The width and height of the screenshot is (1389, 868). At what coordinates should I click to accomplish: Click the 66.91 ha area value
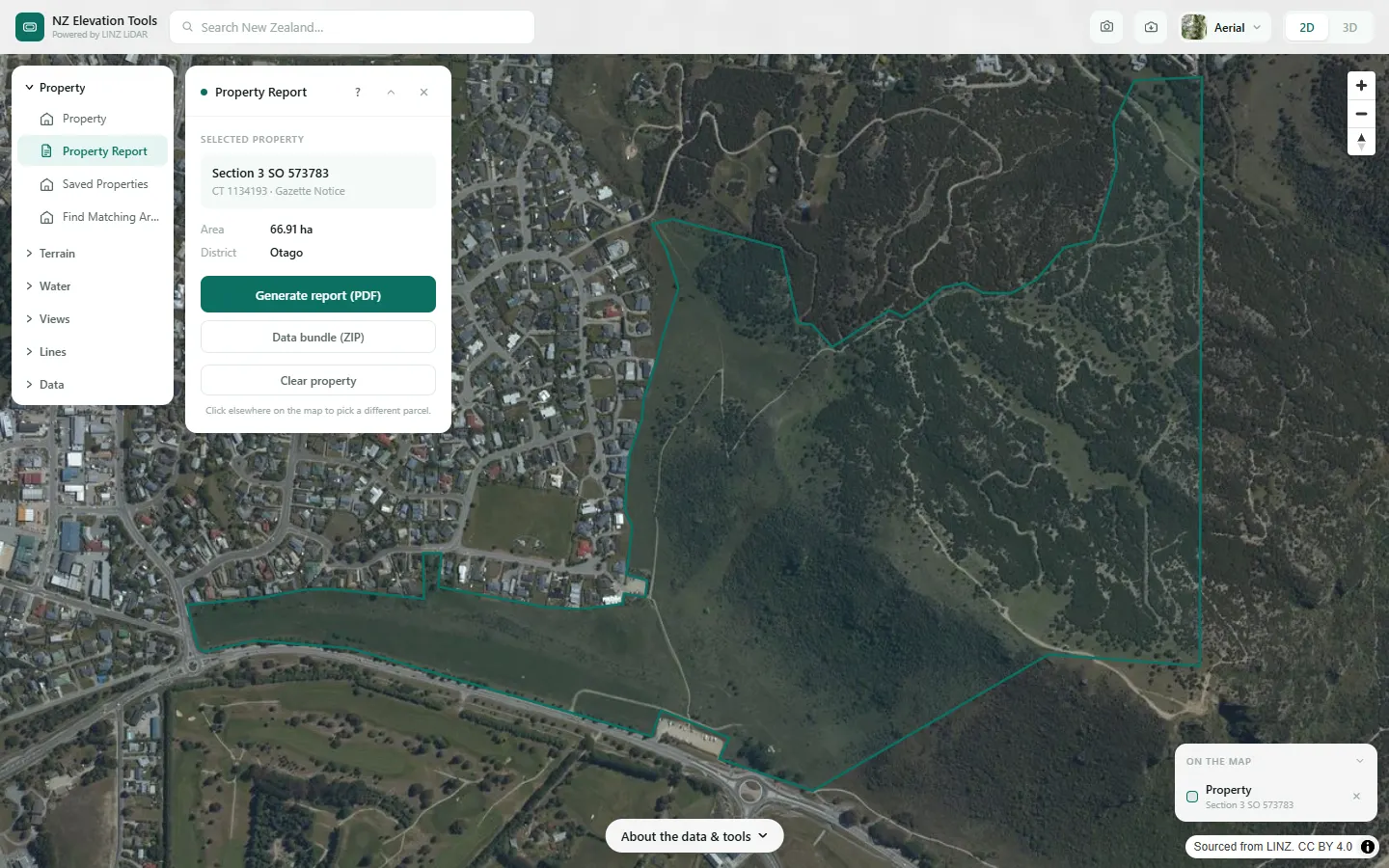(x=291, y=230)
